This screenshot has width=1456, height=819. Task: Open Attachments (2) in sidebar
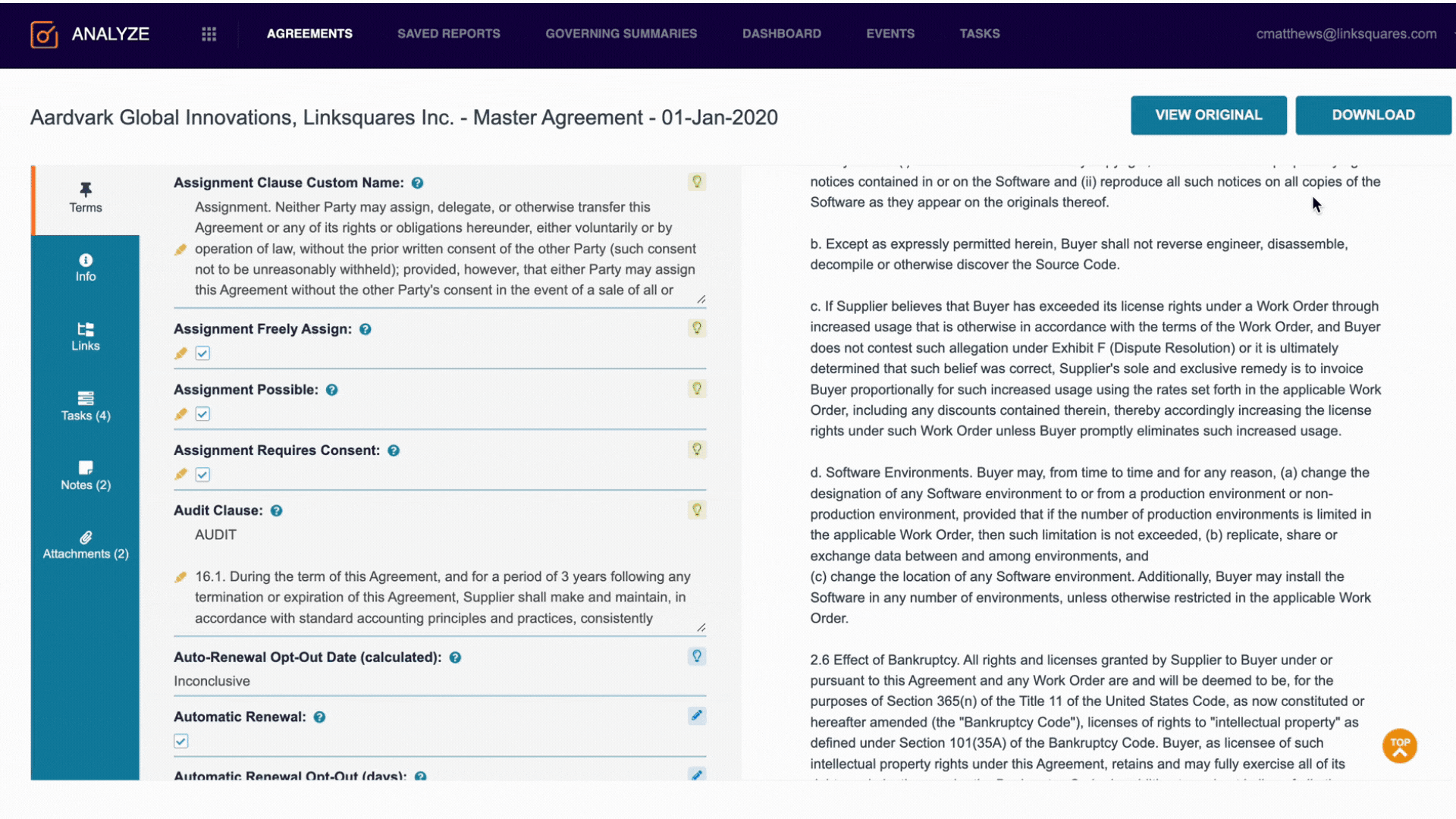(x=86, y=545)
